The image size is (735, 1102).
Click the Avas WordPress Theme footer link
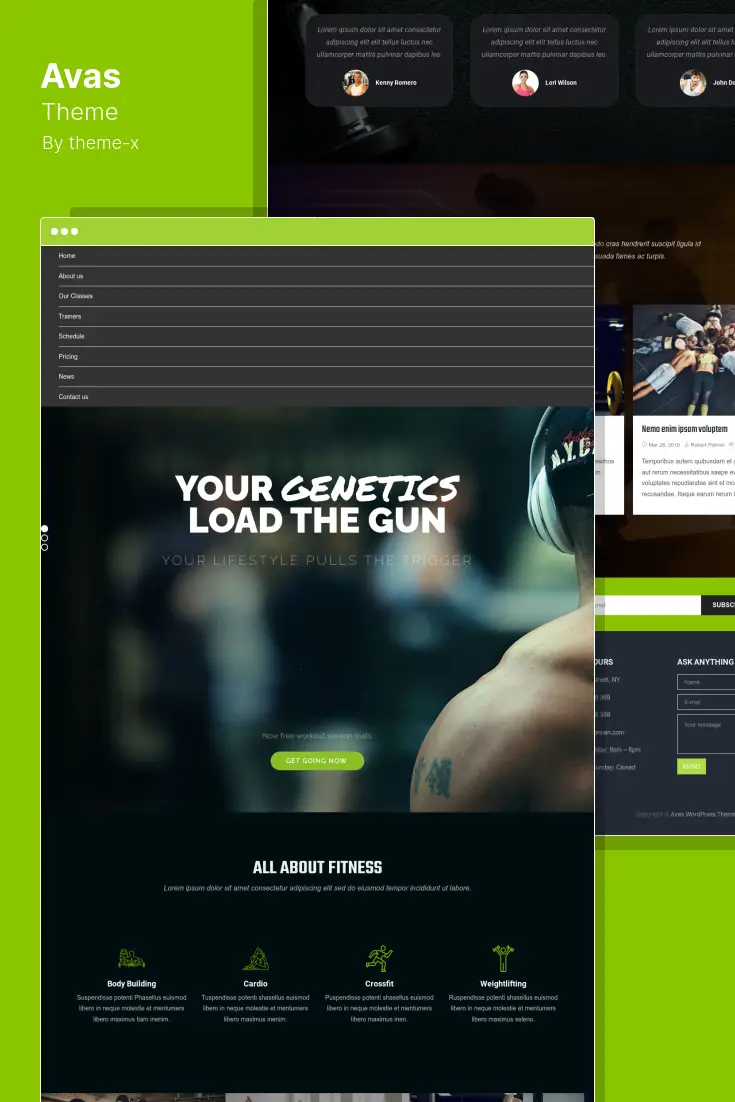coord(703,815)
